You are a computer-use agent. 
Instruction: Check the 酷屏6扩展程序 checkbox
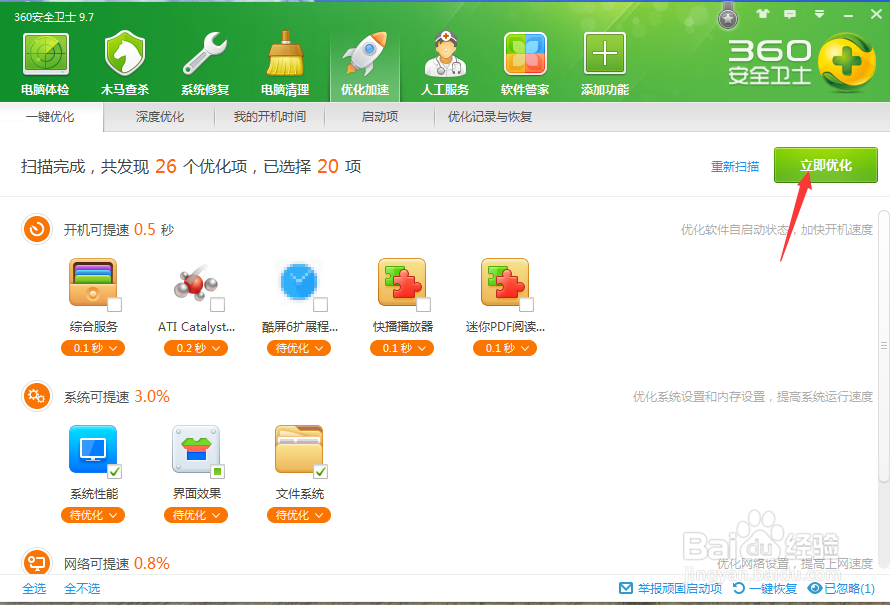click(x=321, y=305)
